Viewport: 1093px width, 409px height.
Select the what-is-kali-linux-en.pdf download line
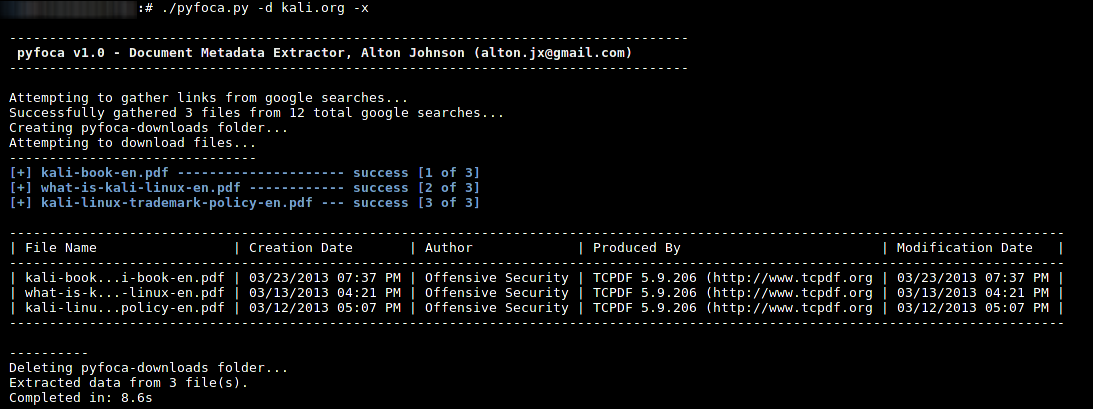[245, 187]
